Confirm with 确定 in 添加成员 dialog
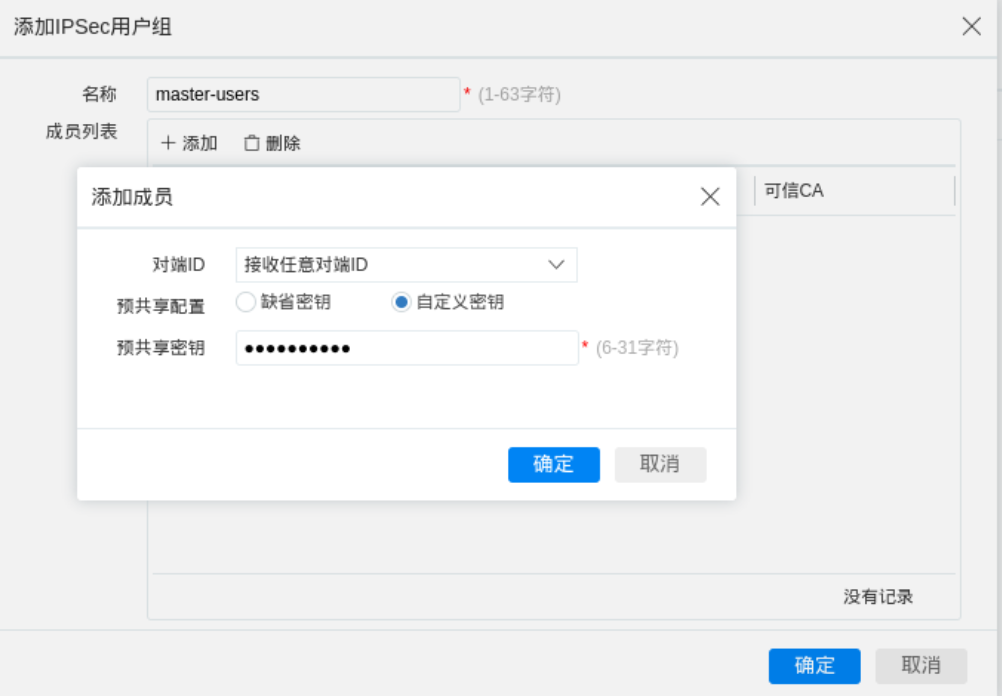Image resolution: width=1002 pixels, height=696 pixels. pyautogui.click(x=553, y=464)
